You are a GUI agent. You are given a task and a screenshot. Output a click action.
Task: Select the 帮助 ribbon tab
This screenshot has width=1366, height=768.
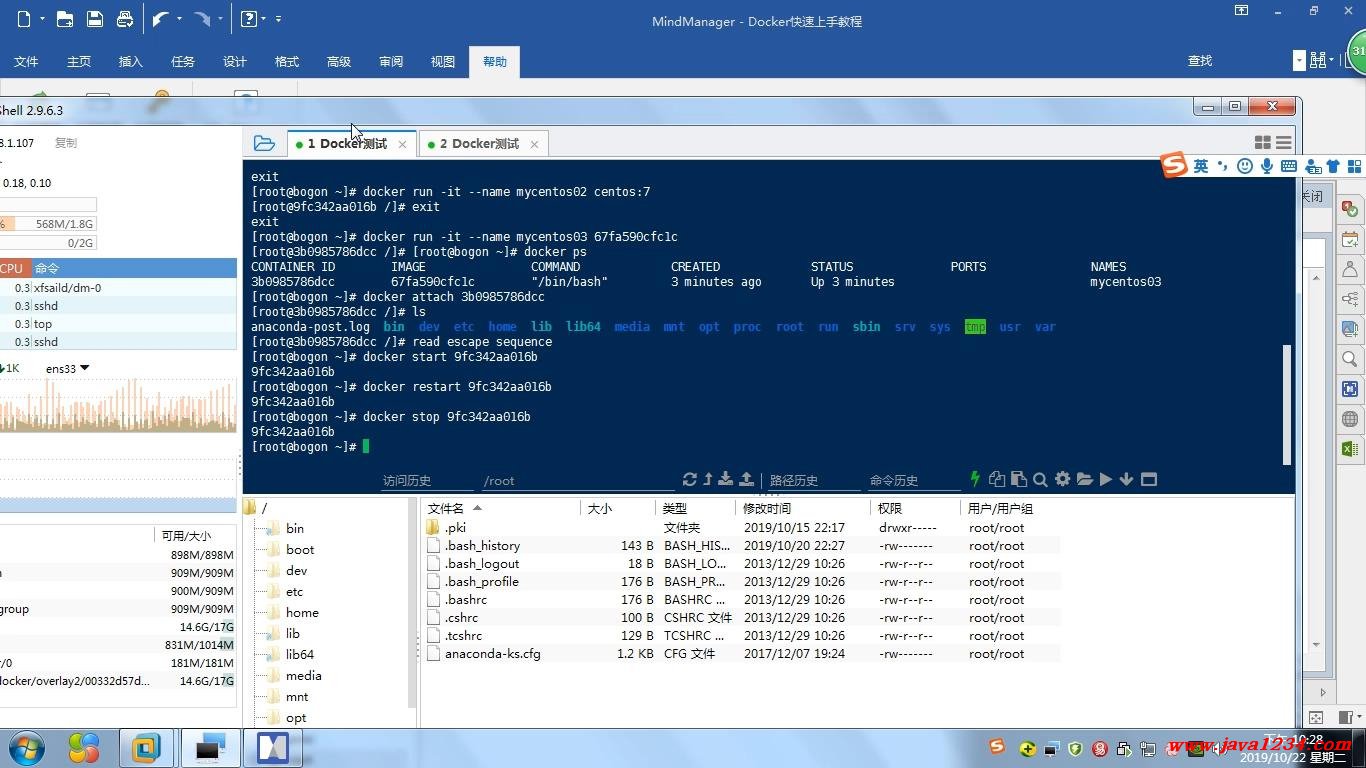[x=495, y=61]
